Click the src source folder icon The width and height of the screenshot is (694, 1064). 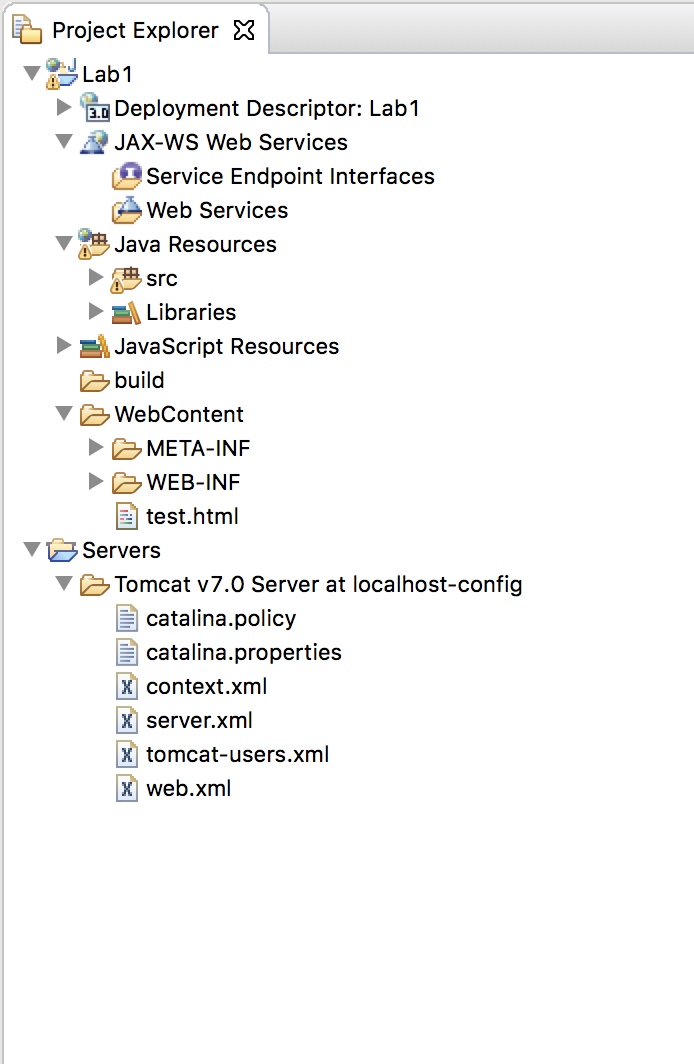(124, 278)
